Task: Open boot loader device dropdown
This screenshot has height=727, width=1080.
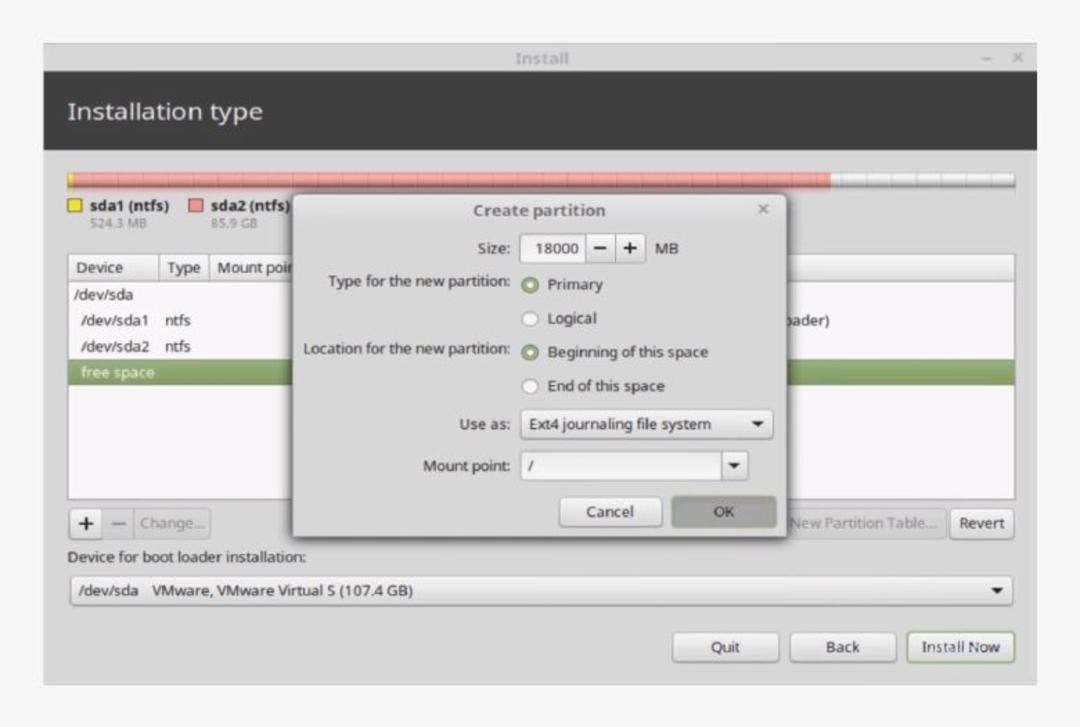Action: (x=541, y=591)
